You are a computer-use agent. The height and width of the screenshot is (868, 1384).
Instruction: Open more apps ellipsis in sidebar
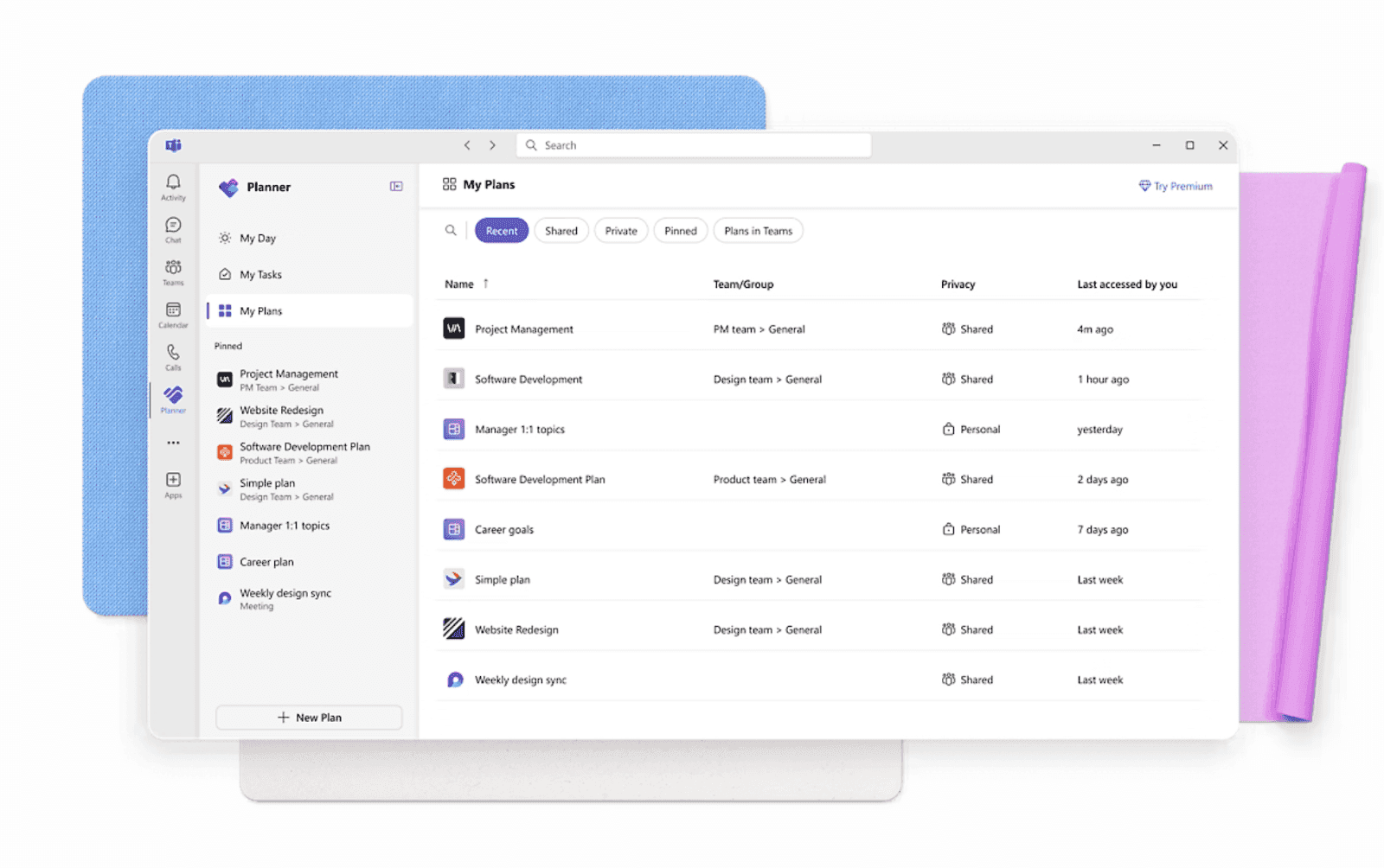tap(173, 443)
